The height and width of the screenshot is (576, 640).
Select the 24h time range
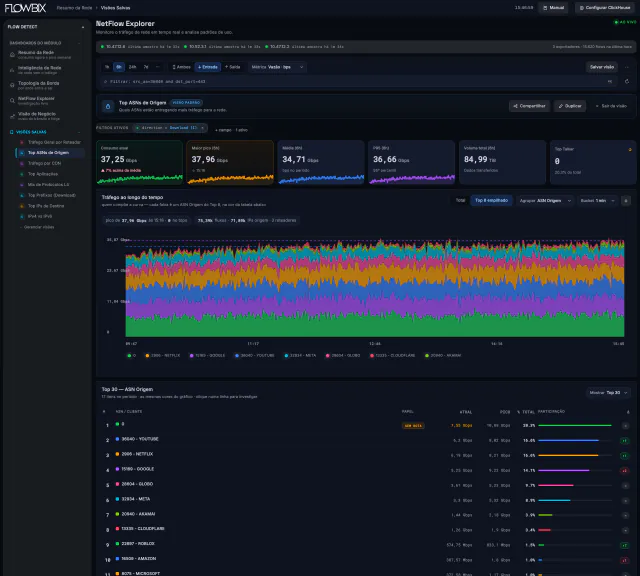click(133, 67)
